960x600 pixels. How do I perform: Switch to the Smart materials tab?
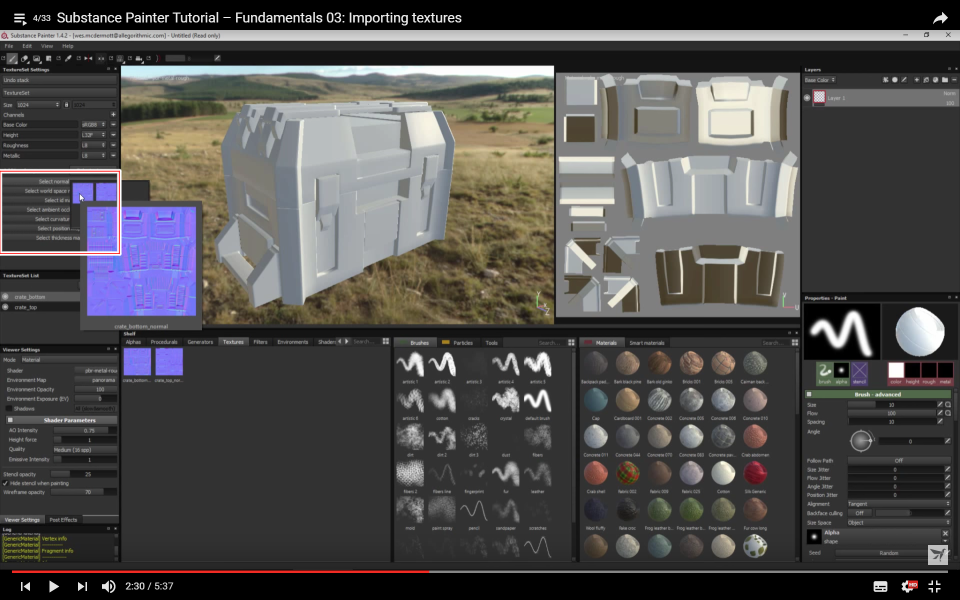coord(647,343)
